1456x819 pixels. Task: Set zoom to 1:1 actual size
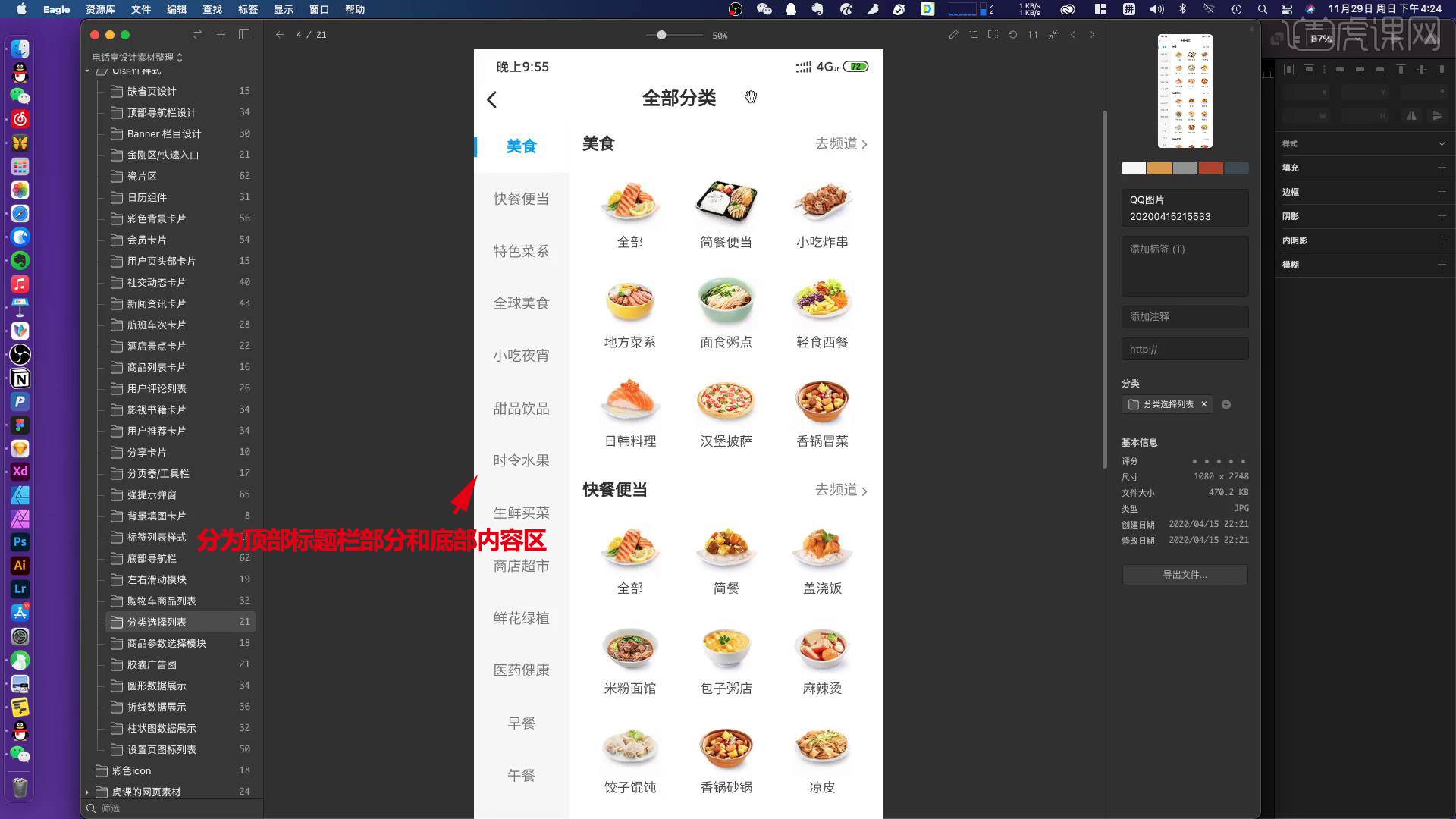[x=1033, y=35]
